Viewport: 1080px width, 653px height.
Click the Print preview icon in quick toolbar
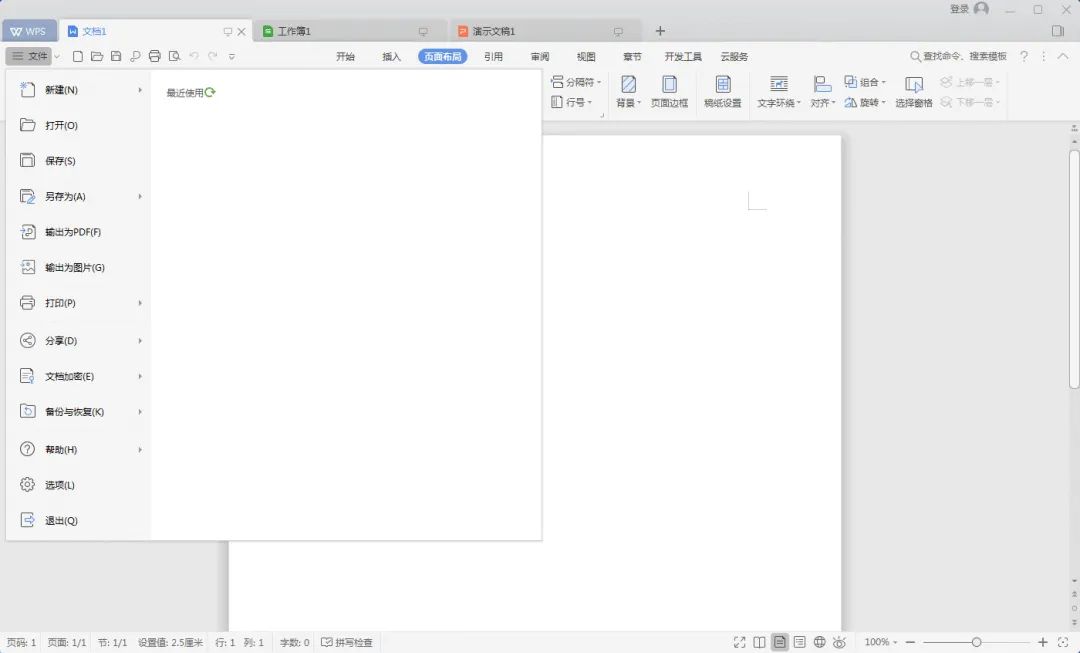pyautogui.click(x=174, y=56)
